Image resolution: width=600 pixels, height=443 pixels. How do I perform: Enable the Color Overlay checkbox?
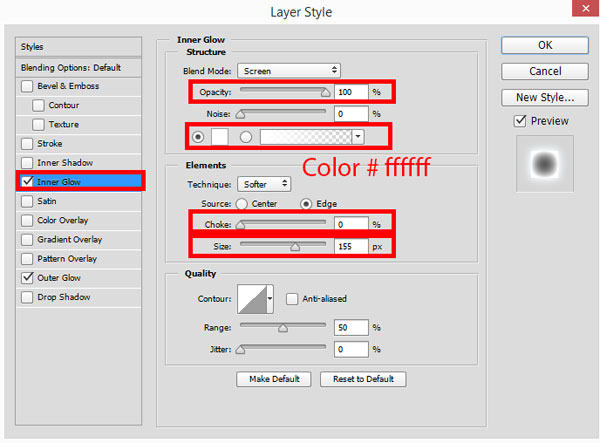tap(27, 220)
